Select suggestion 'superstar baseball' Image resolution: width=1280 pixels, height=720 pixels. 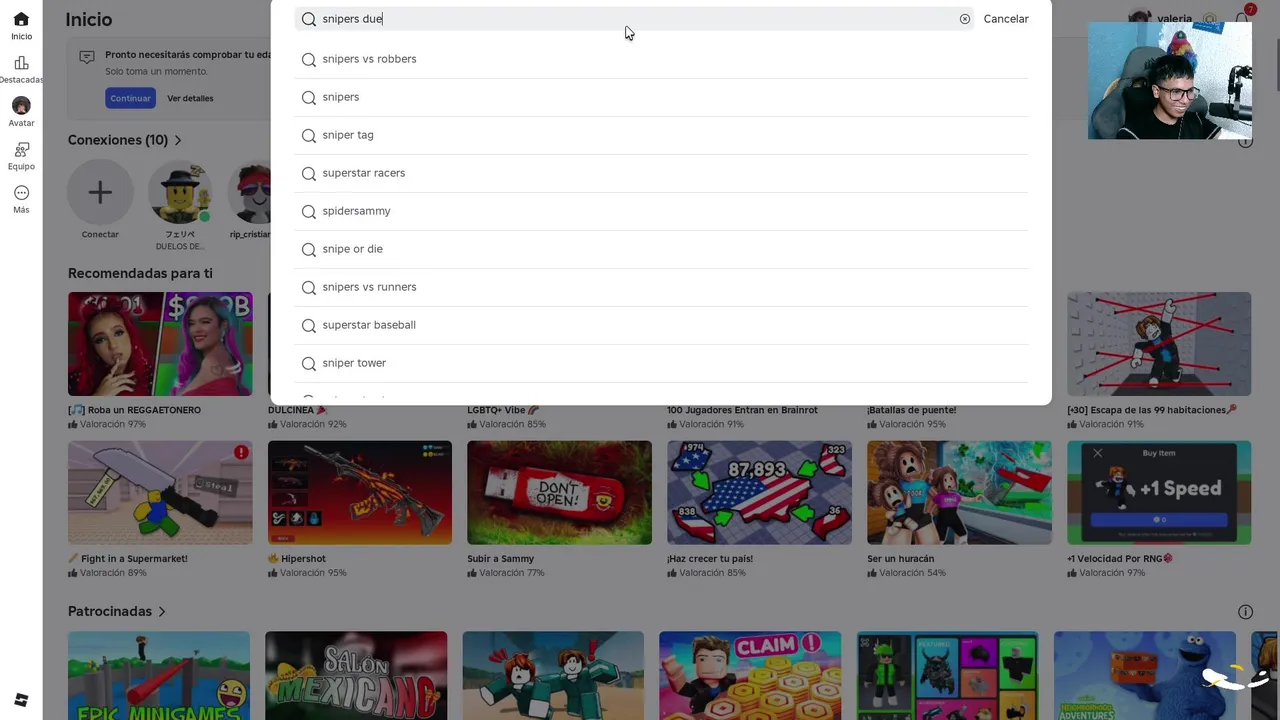pyautogui.click(x=661, y=325)
